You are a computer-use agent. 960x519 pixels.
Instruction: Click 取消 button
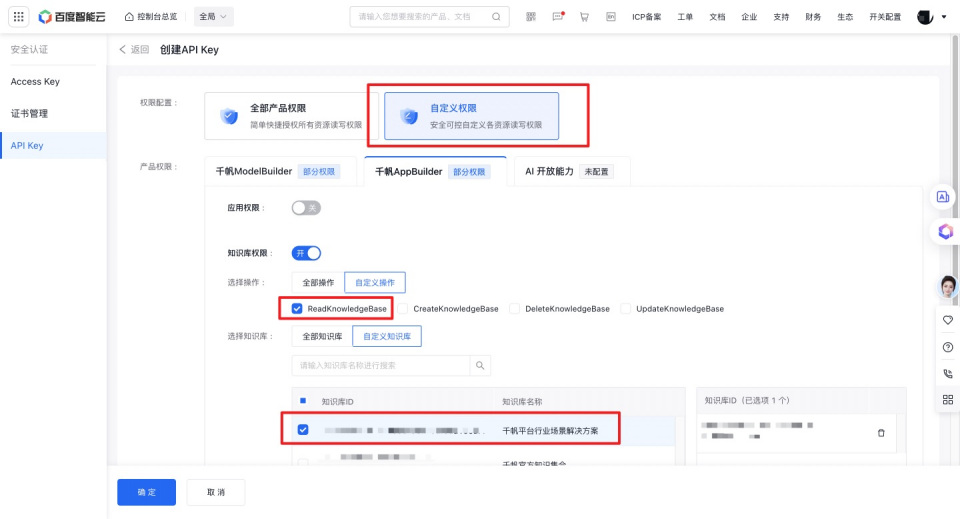coord(216,492)
